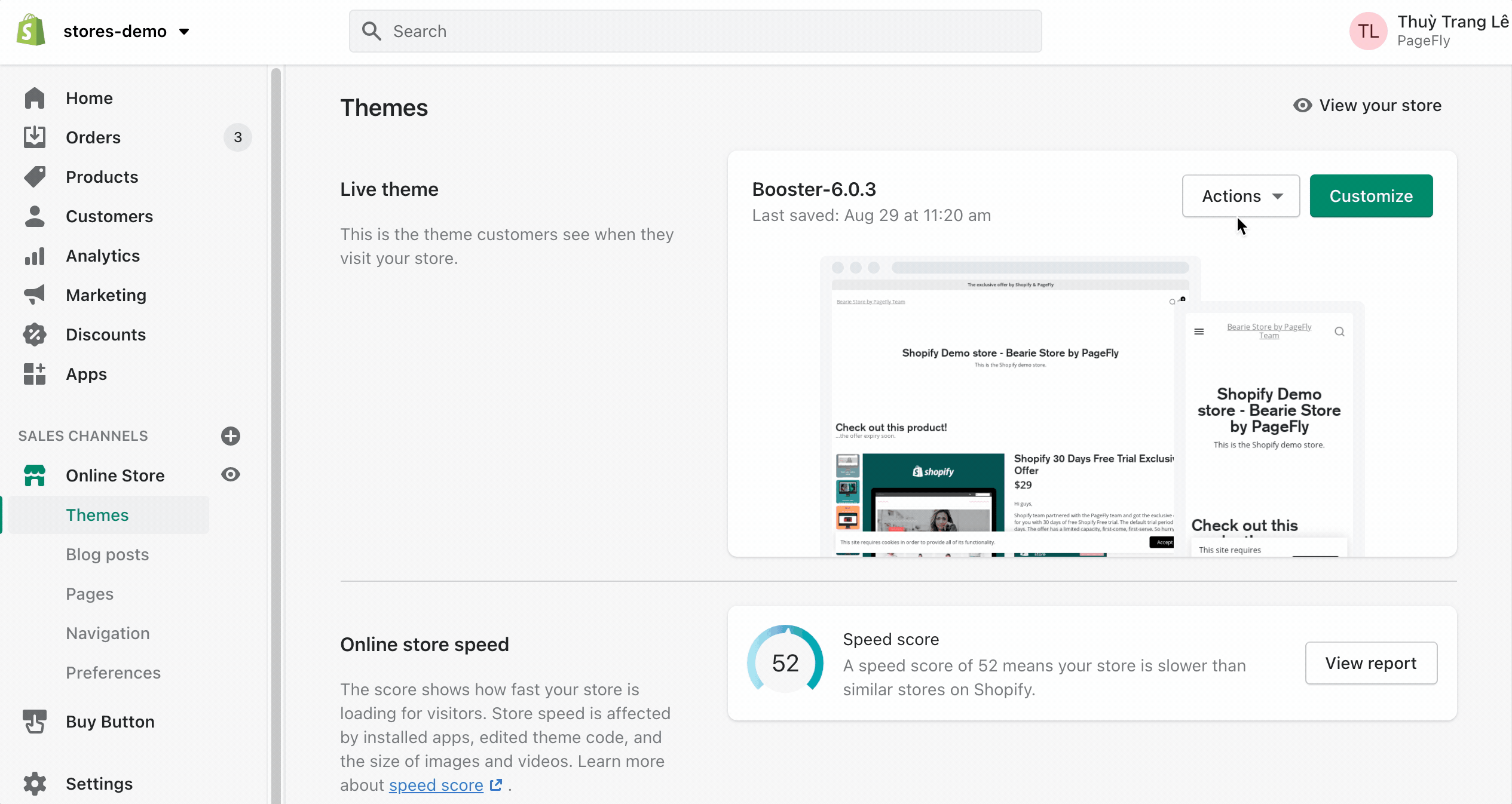Click View report button
Image resolution: width=1512 pixels, height=804 pixels.
[x=1371, y=663]
